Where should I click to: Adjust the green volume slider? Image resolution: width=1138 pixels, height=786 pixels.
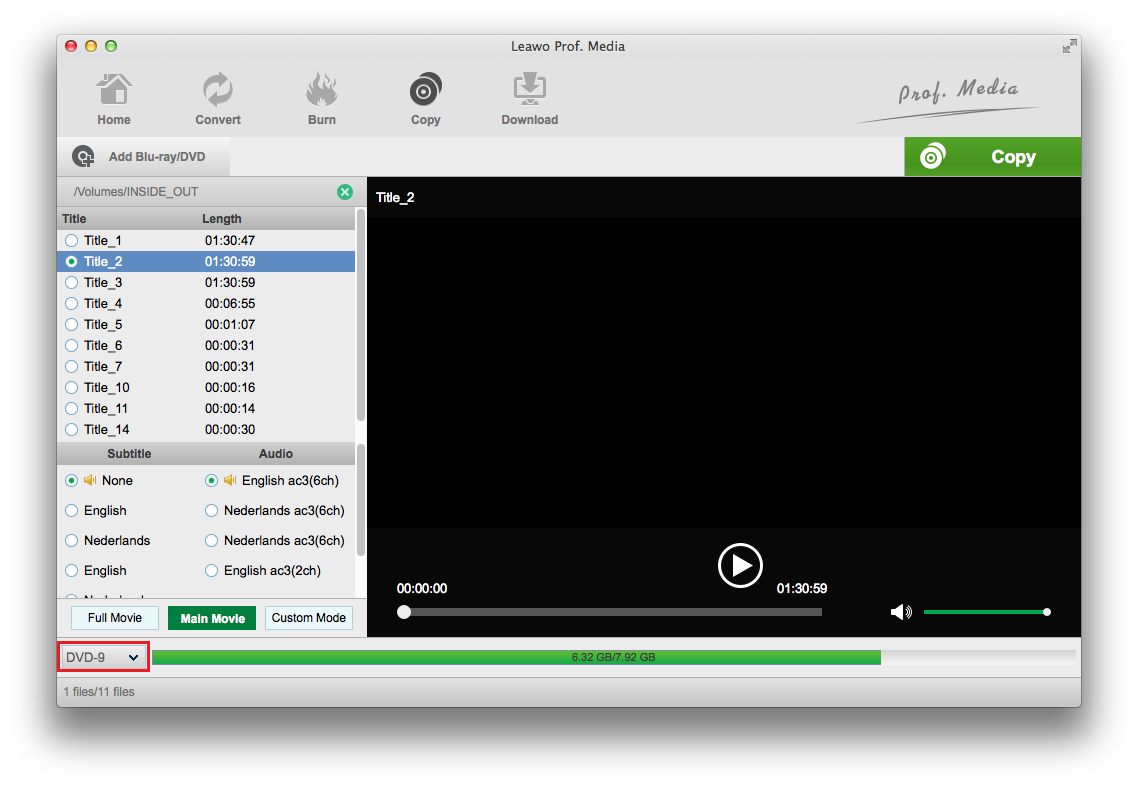coord(987,612)
